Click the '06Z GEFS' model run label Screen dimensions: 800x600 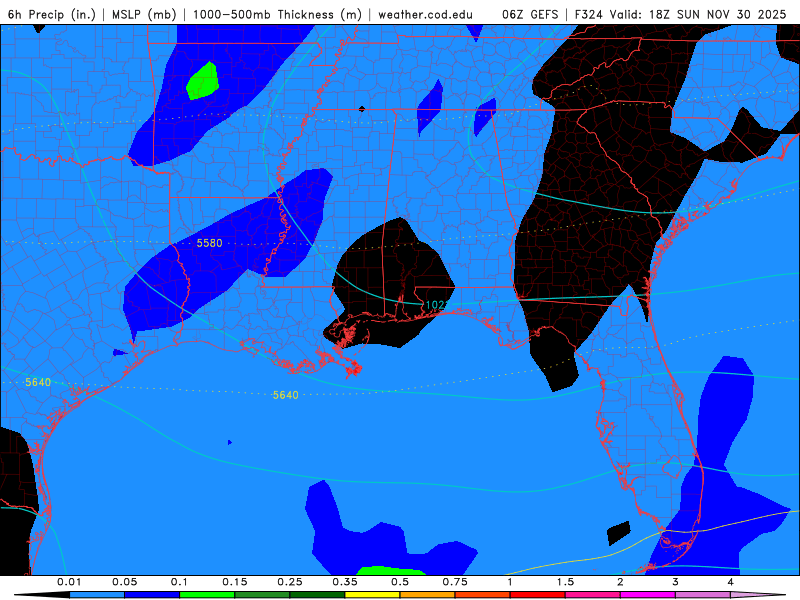click(530, 14)
